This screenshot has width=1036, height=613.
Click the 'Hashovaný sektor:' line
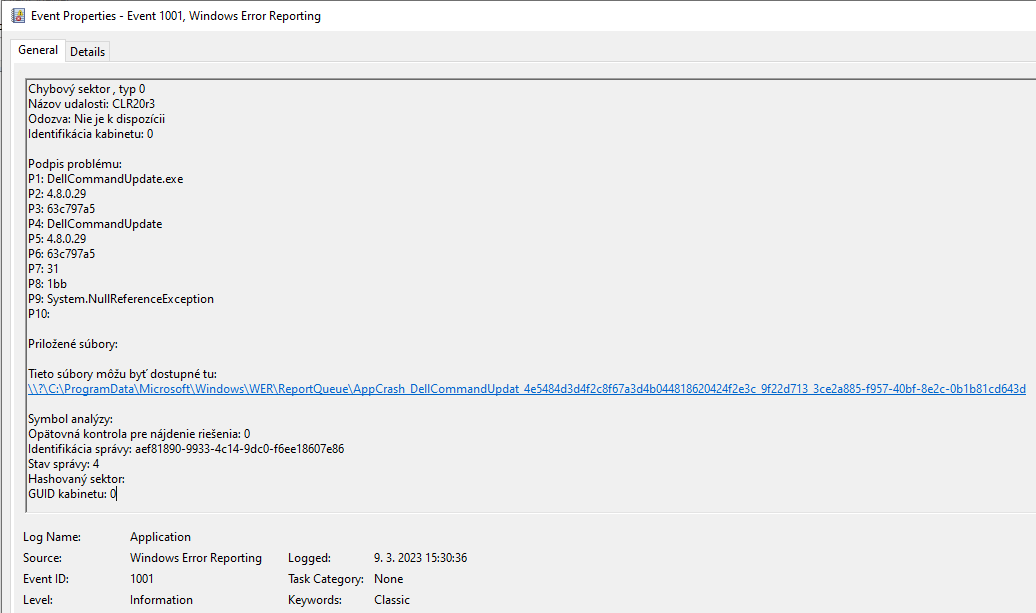coord(76,479)
